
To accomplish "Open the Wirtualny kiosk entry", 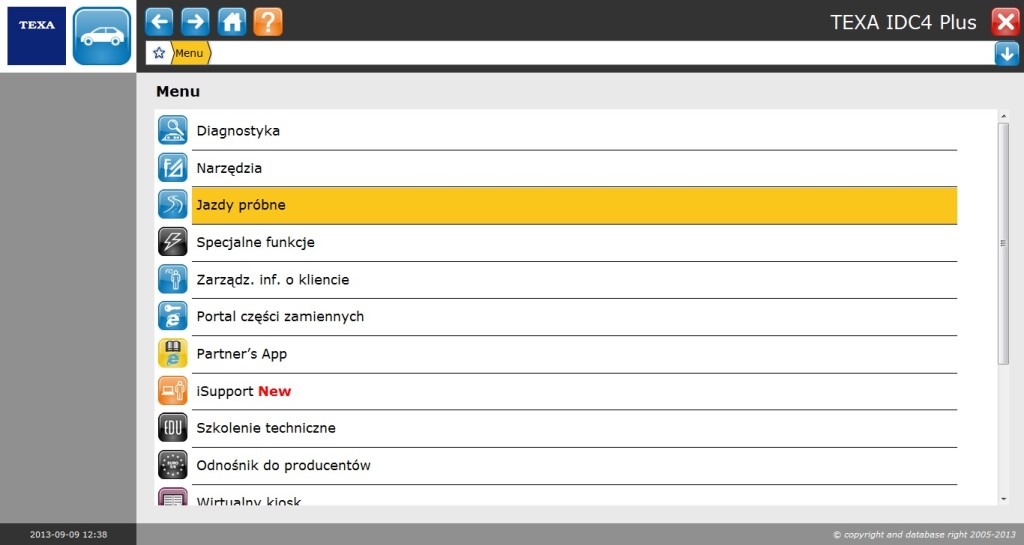I will click(574, 496).
